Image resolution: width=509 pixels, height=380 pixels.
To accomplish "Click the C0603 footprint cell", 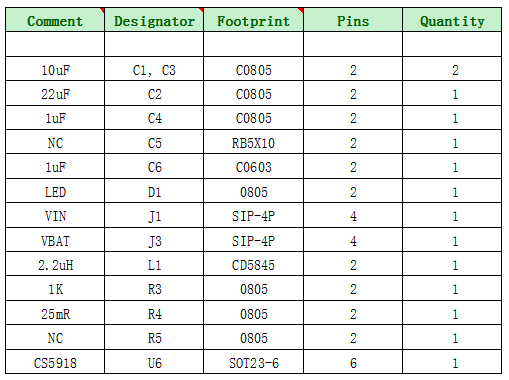I will point(254,166).
